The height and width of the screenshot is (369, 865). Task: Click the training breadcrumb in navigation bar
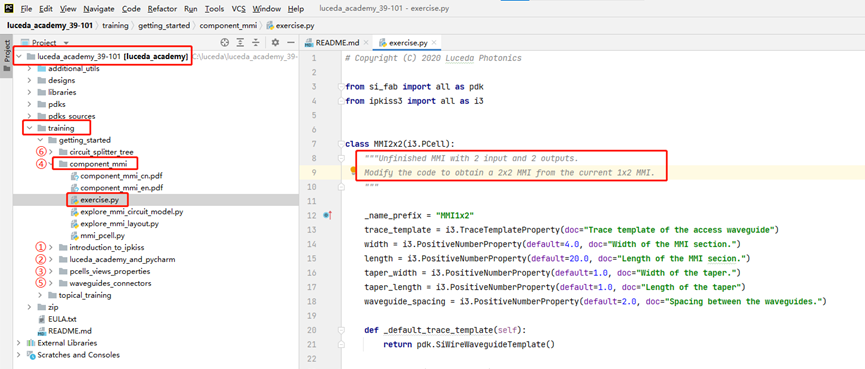click(115, 25)
